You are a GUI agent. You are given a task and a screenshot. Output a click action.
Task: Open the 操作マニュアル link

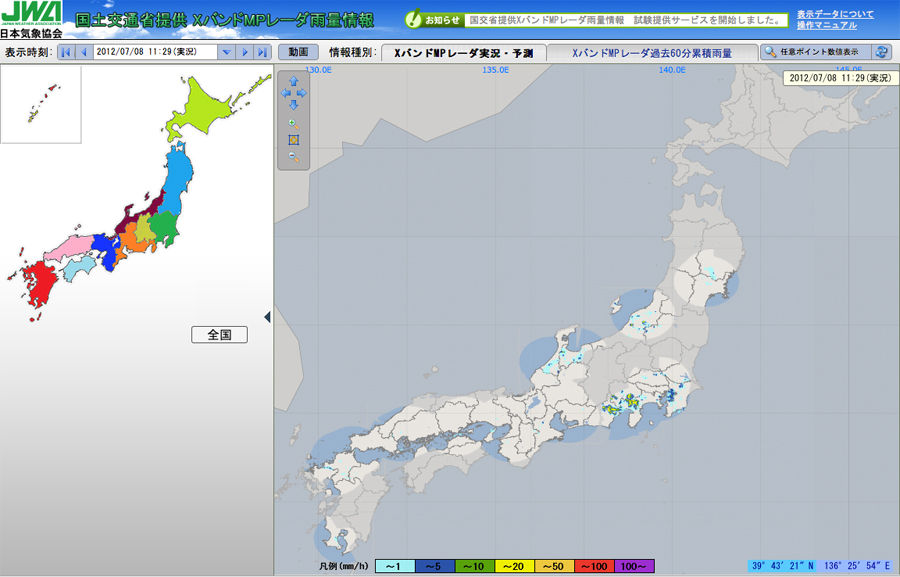coord(827,25)
